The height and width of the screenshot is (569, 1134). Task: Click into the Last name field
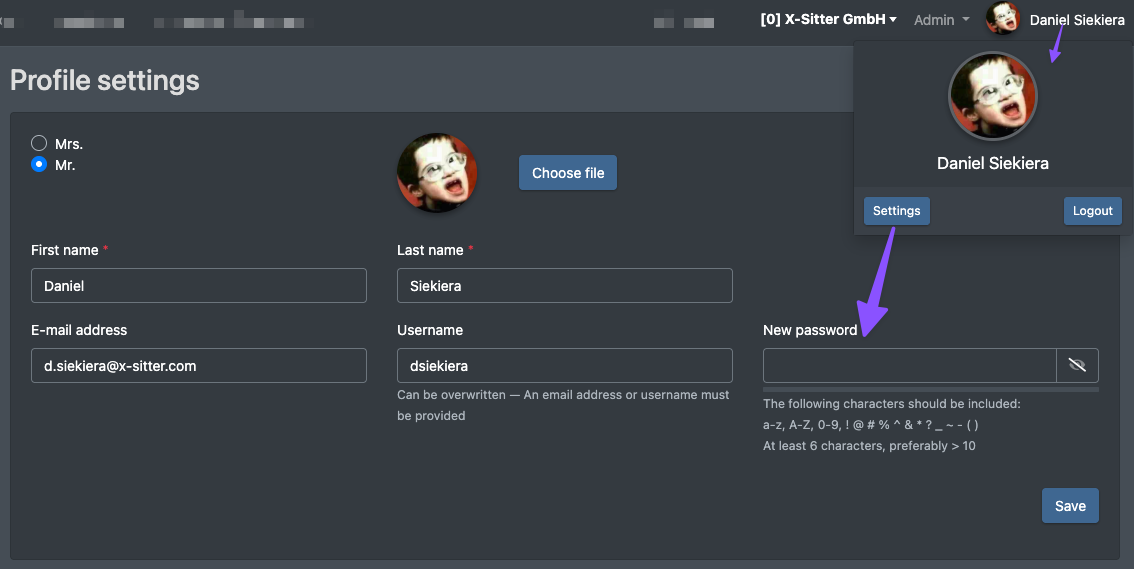point(565,286)
